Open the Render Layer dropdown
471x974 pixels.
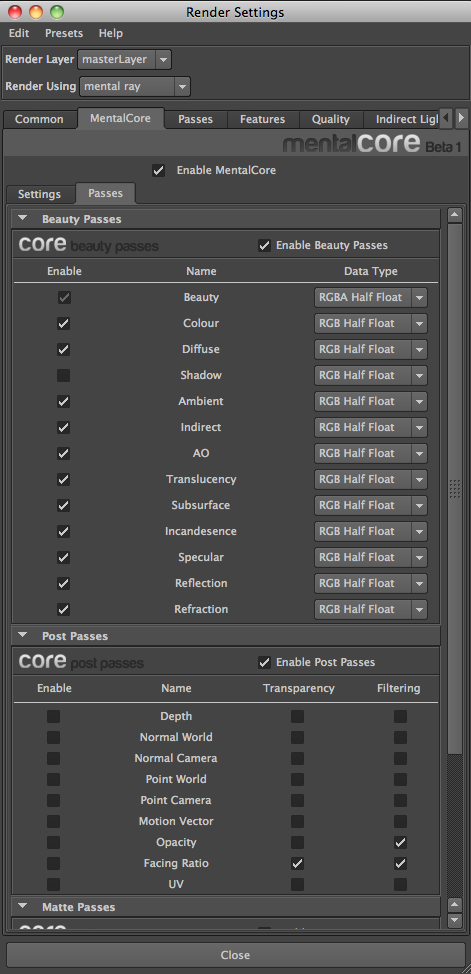tap(124, 60)
